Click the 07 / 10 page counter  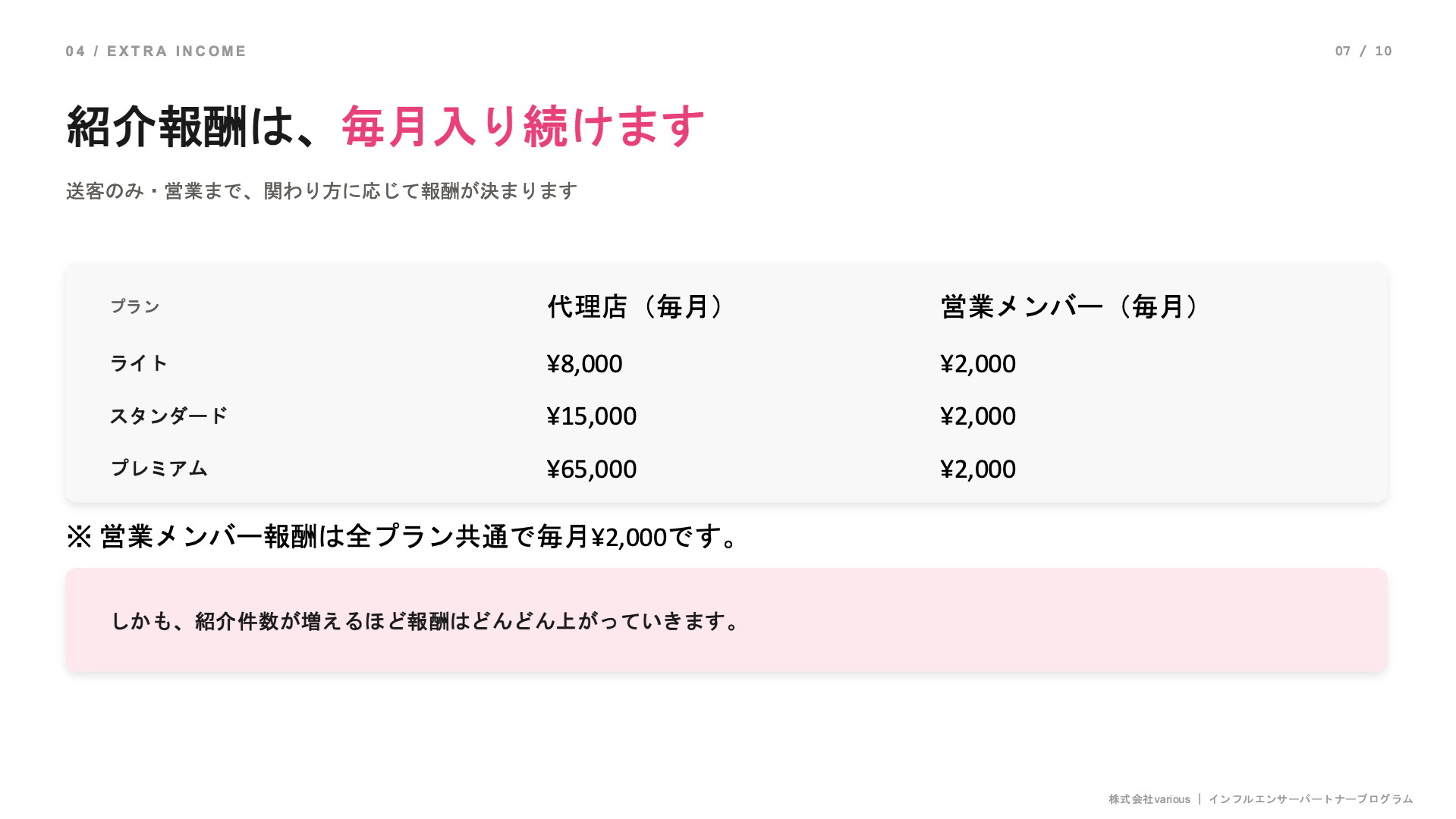point(1363,51)
